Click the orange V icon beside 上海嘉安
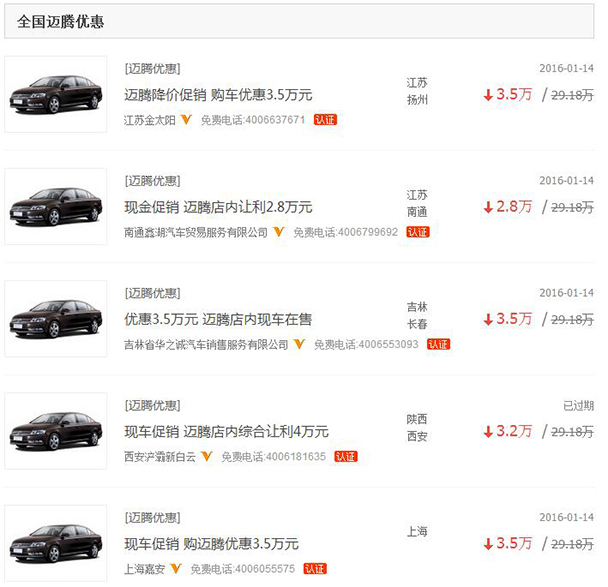608x587 pixels. point(175,568)
